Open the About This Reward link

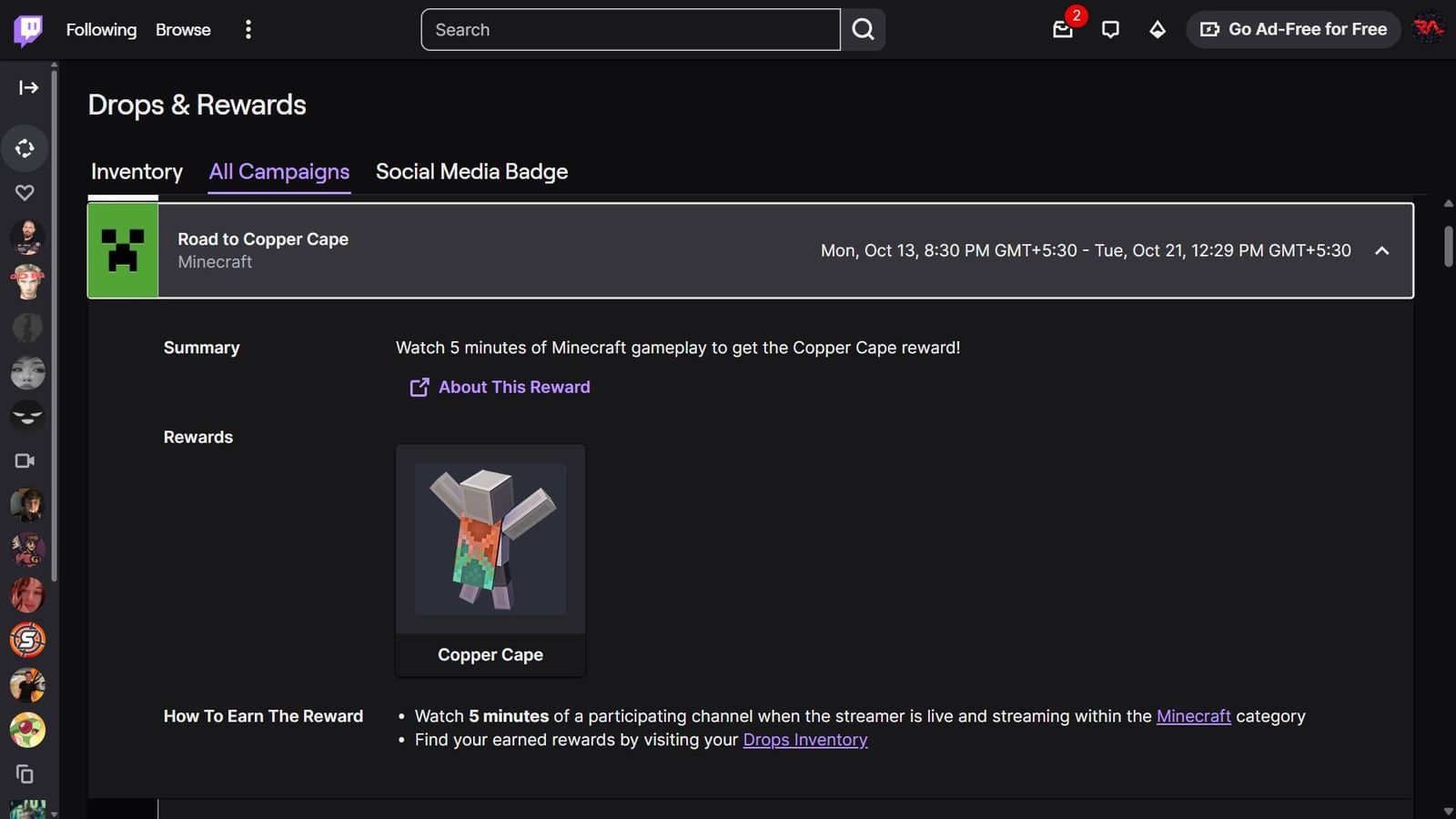pyautogui.click(x=513, y=387)
